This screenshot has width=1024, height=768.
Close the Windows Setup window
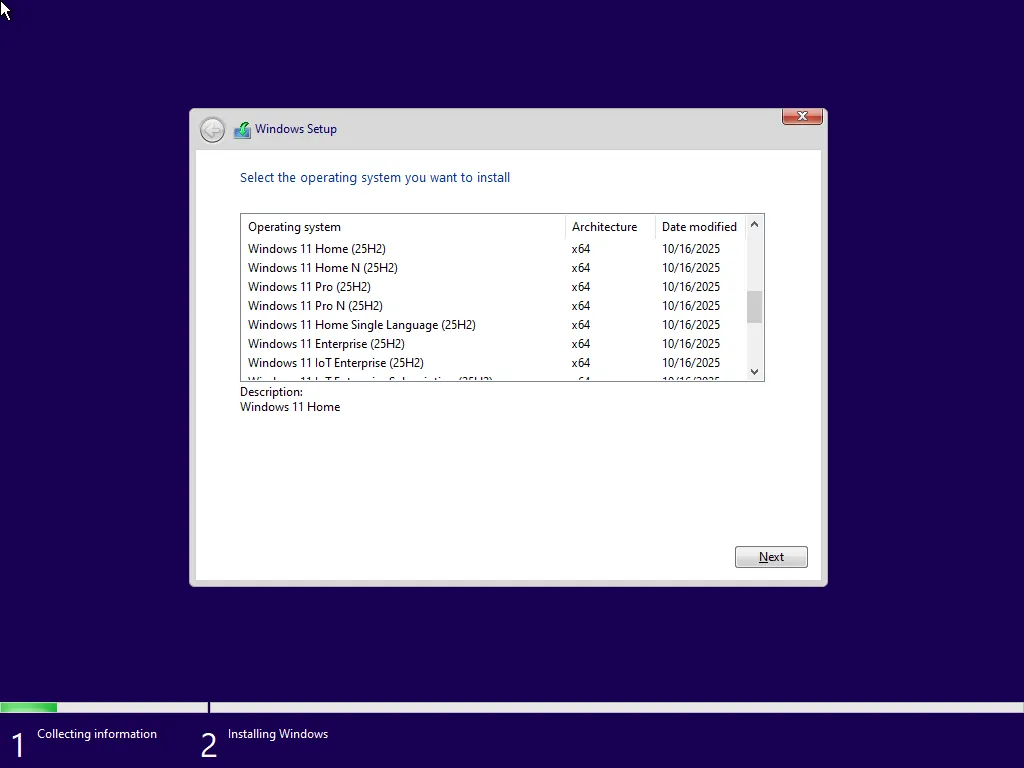[x=801, y=116]
